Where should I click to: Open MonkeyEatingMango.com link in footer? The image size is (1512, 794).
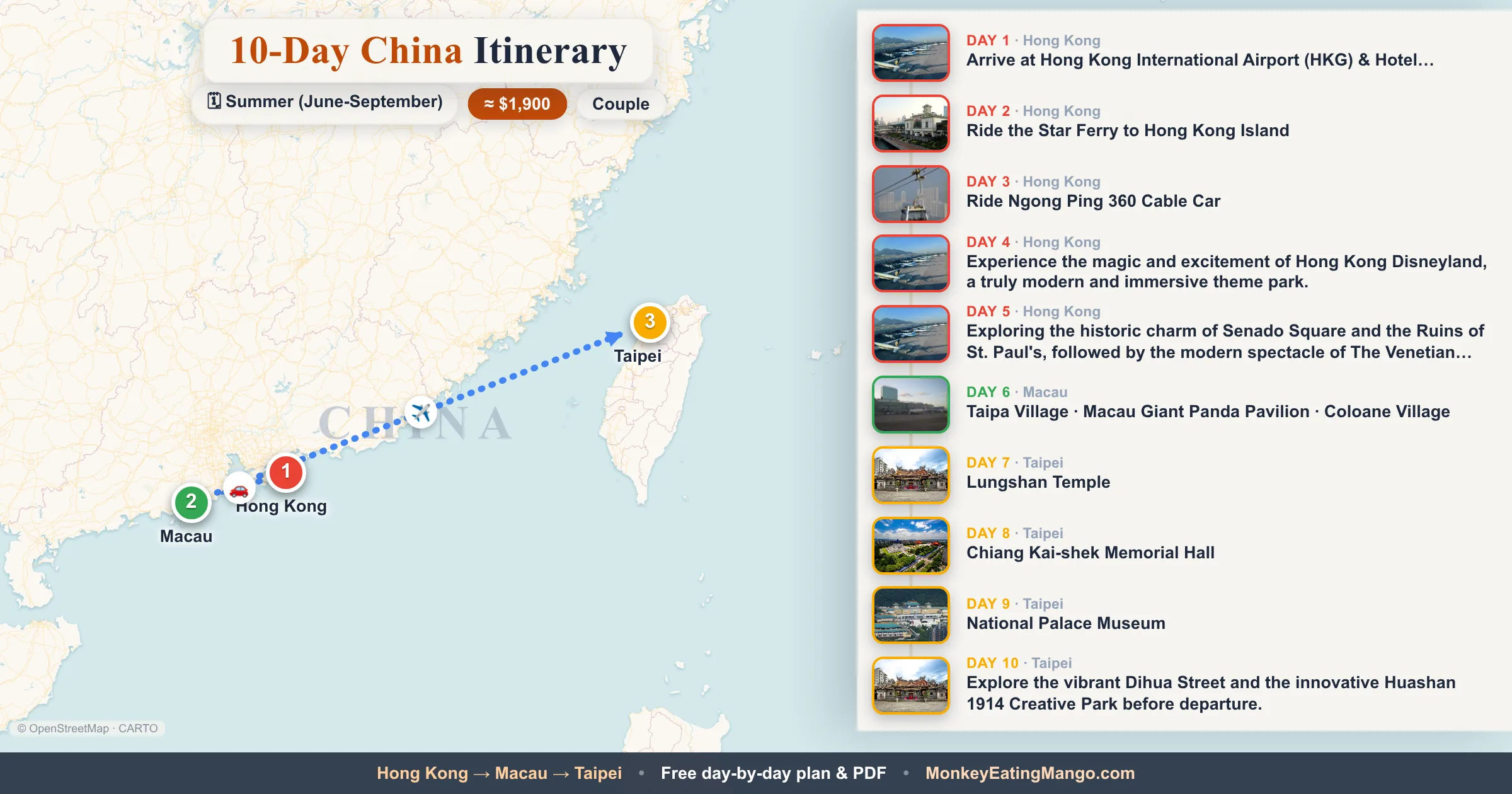(x=1030, y=773)
